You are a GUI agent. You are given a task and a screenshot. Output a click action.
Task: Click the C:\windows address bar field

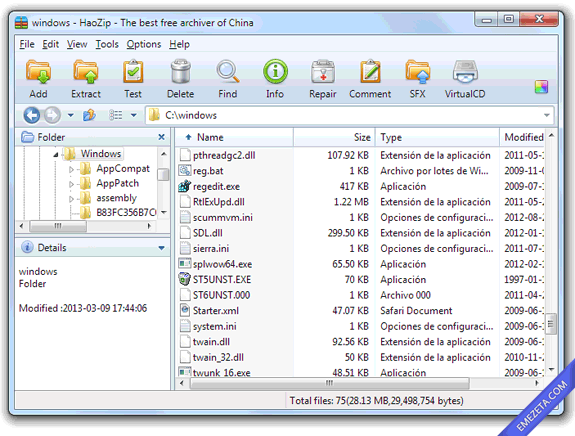pyautogui.click(x=349, y=115)
